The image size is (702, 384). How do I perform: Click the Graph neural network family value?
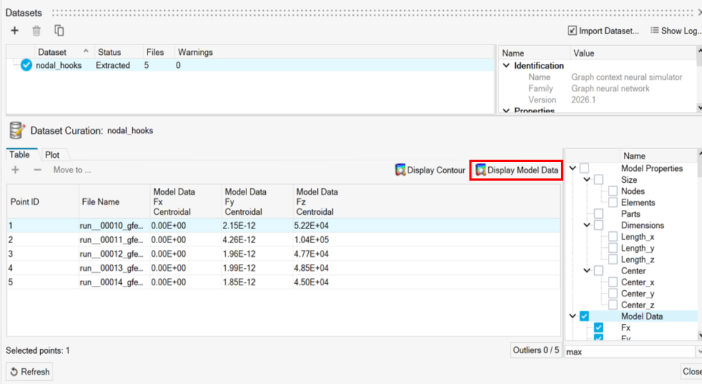610,89
